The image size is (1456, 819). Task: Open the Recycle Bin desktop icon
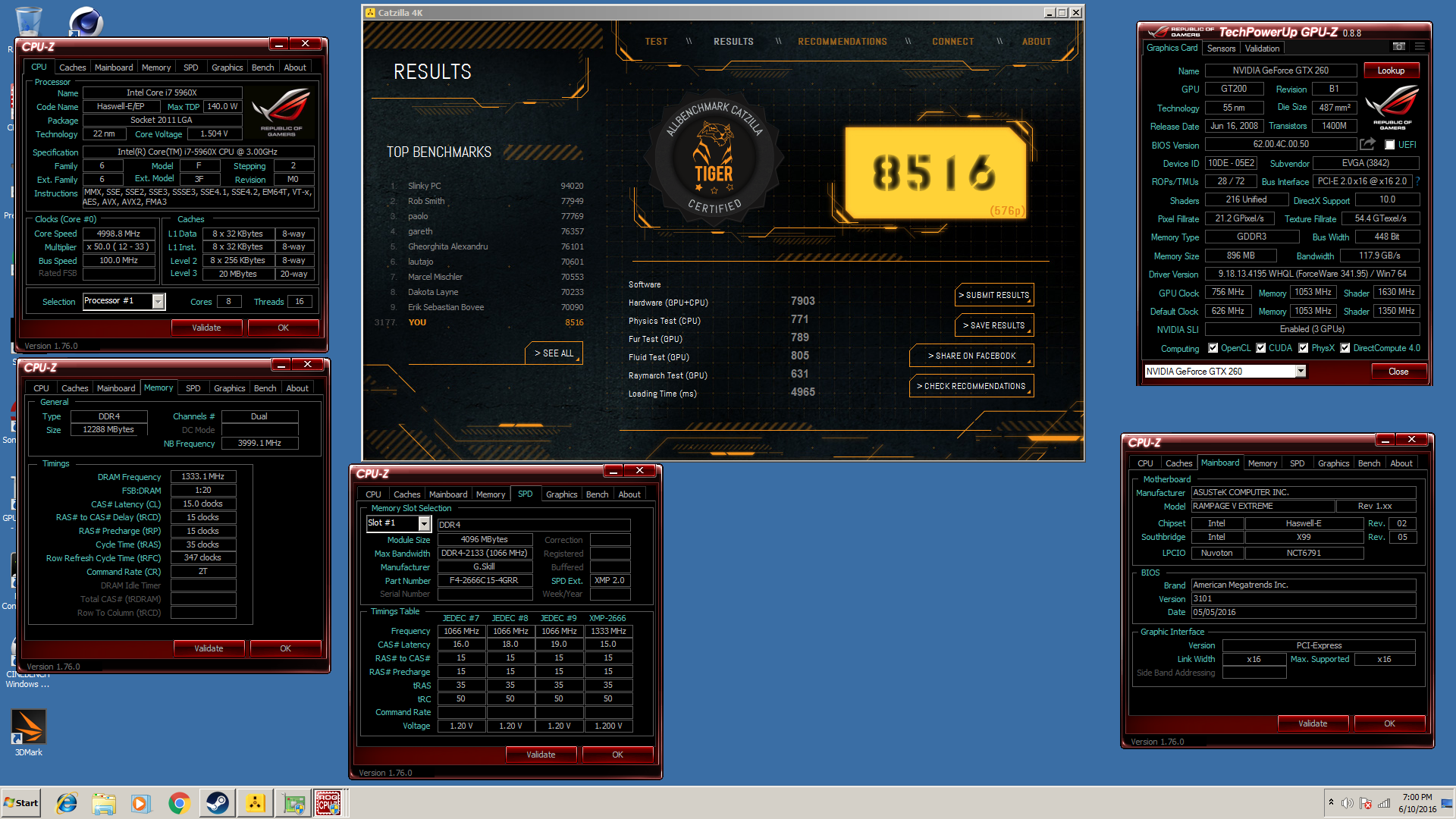point(28,21)
